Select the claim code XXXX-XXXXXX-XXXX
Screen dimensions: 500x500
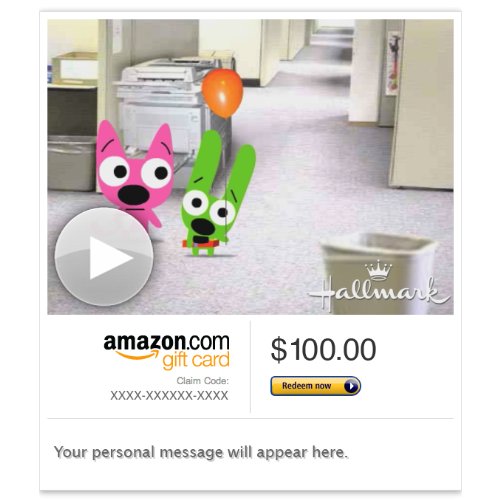(169, 396)
